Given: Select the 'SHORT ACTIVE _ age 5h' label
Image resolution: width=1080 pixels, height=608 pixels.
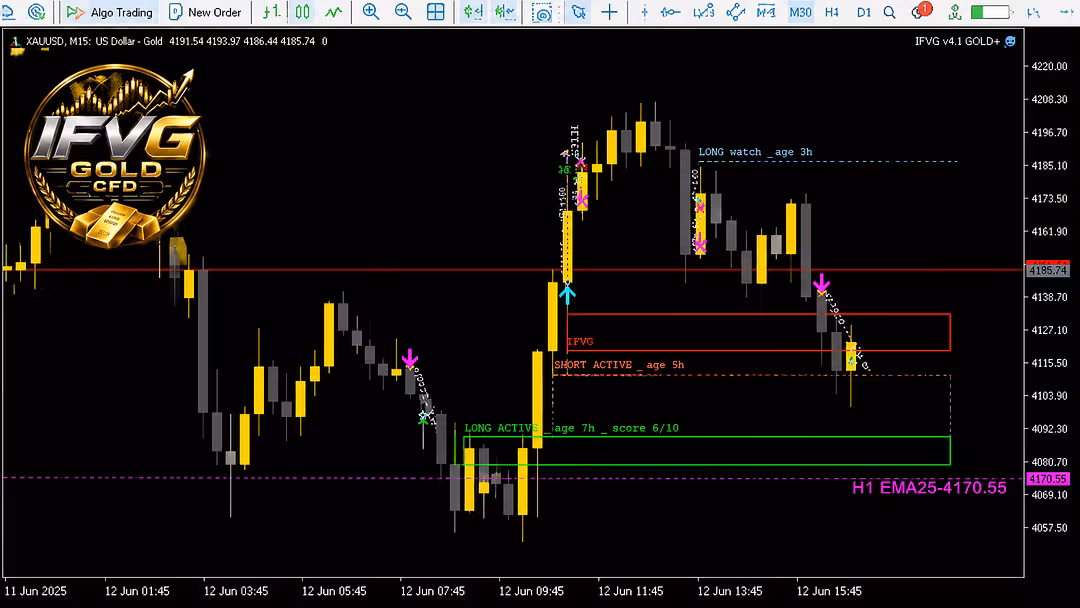Looking at the screenshot, I should (x=619, y=365).
